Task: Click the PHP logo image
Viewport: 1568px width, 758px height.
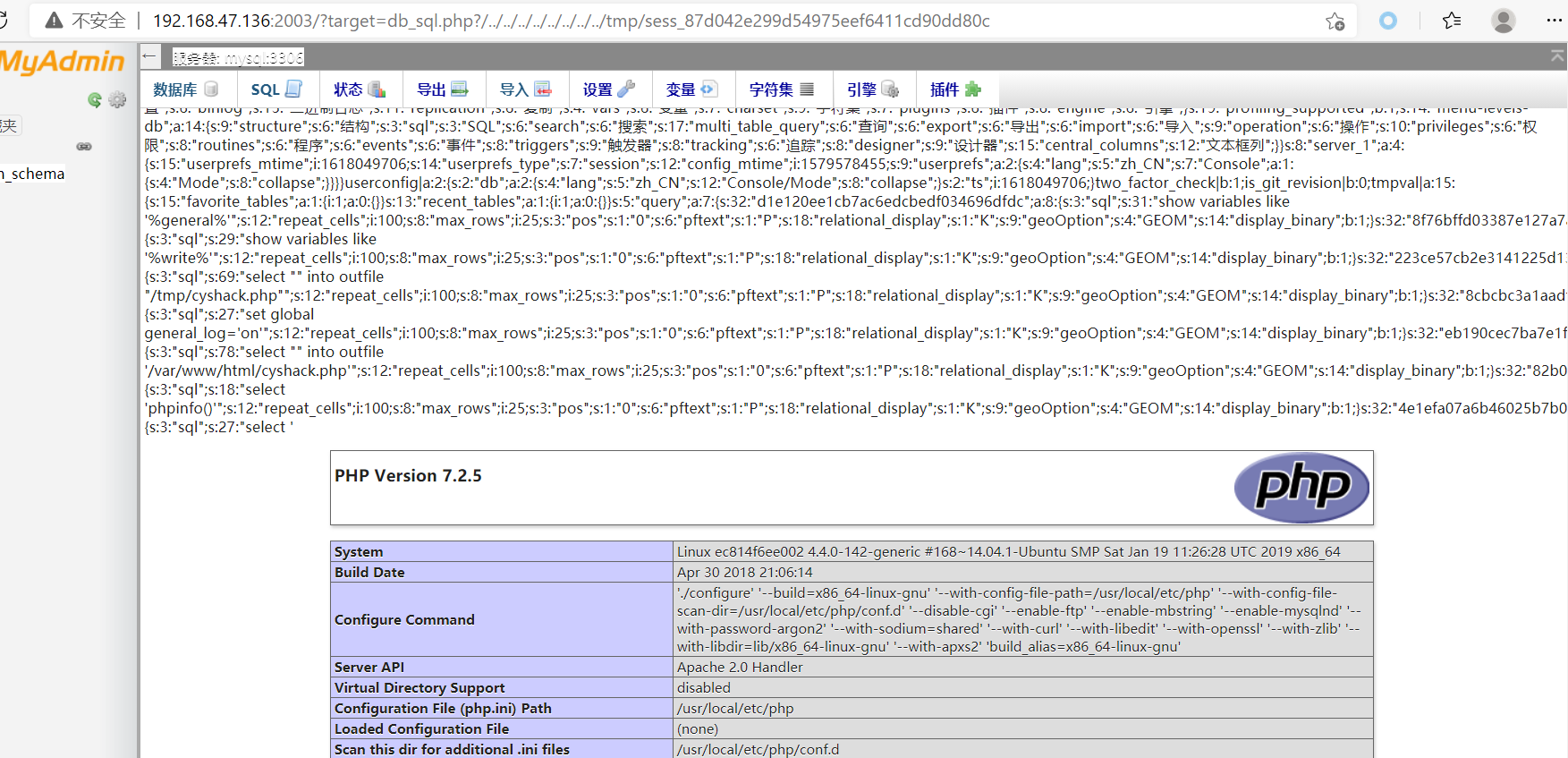Action: point(1301,488)
